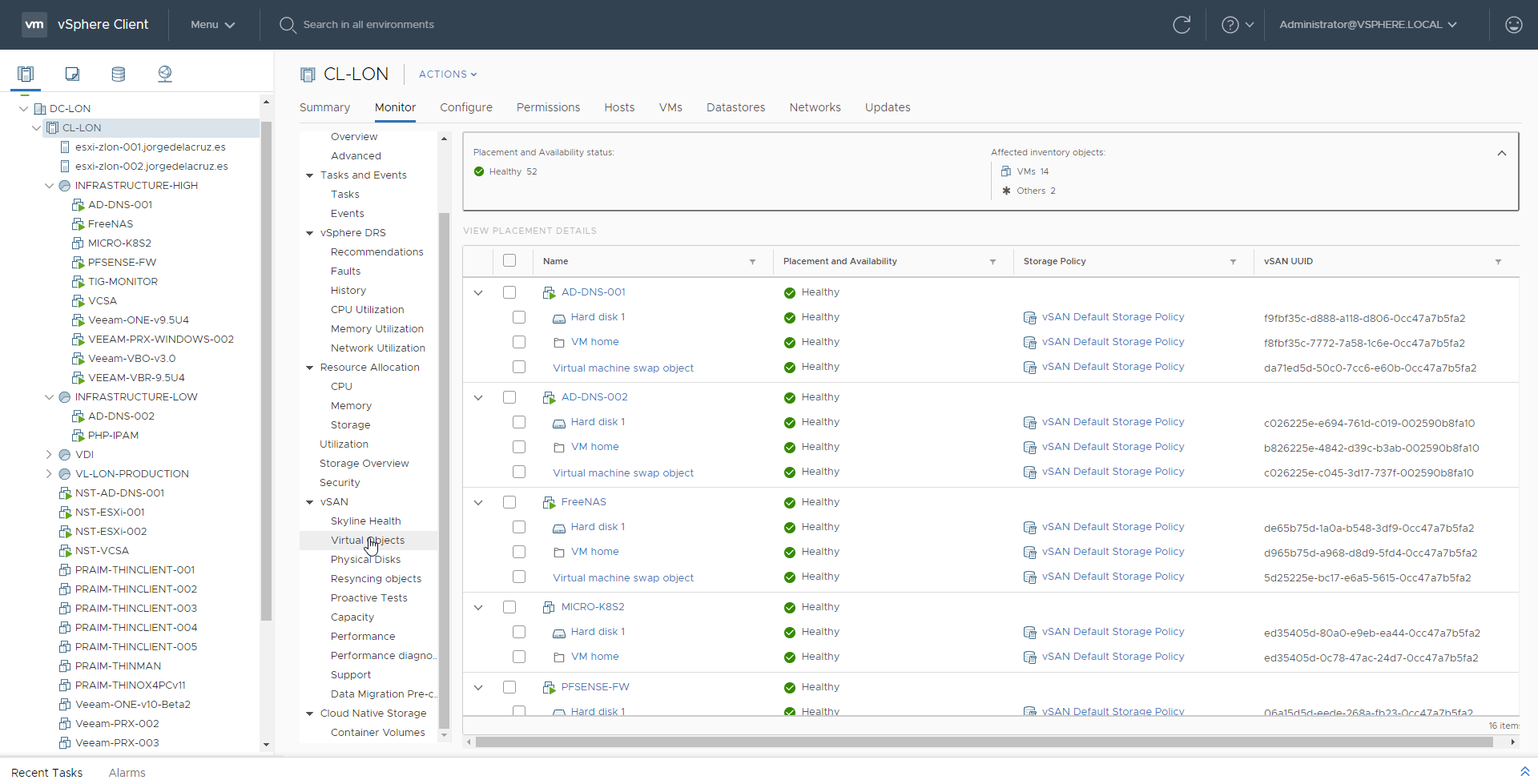Open VM home link under MICRO-K8S2
Viewport: 1538px width, 784px height.
coord(595,657)
